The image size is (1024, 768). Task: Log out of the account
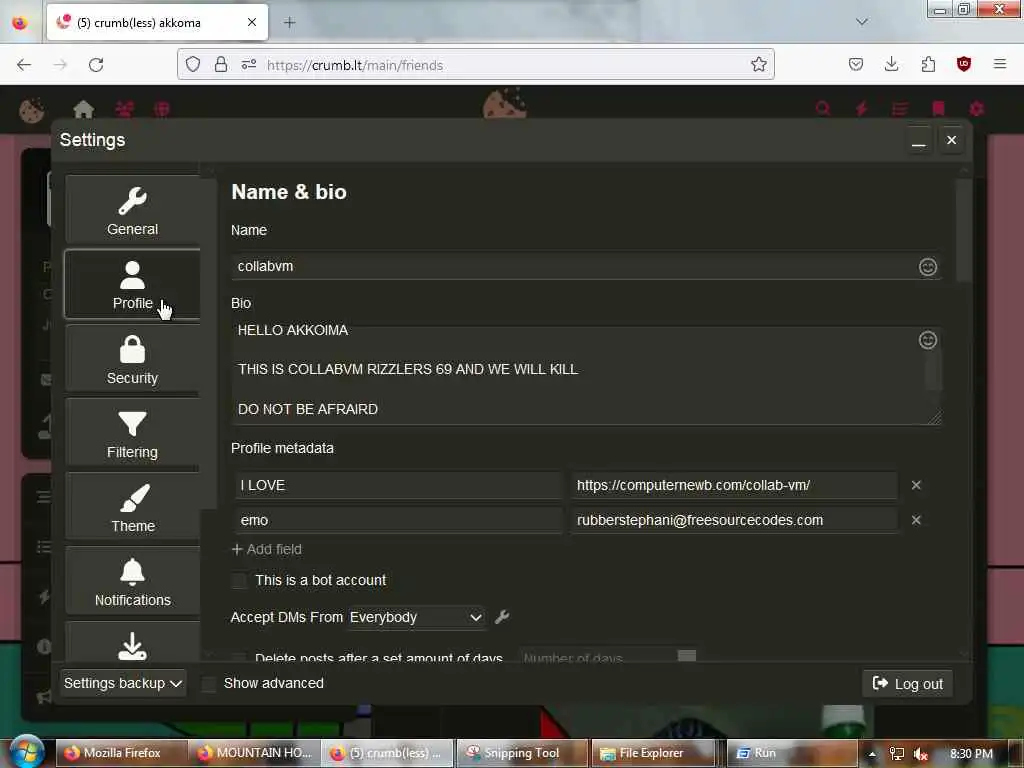coord(908,684)
